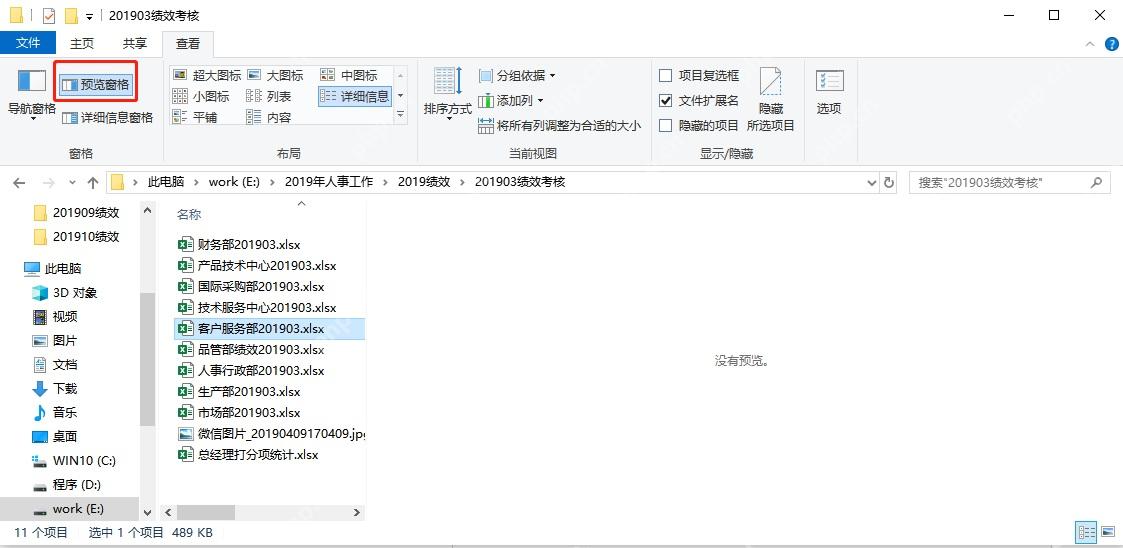Enable the 隐藏的项目 checkbox
The width and height of the screenshot is (1123, 548).
click(665, 125)
